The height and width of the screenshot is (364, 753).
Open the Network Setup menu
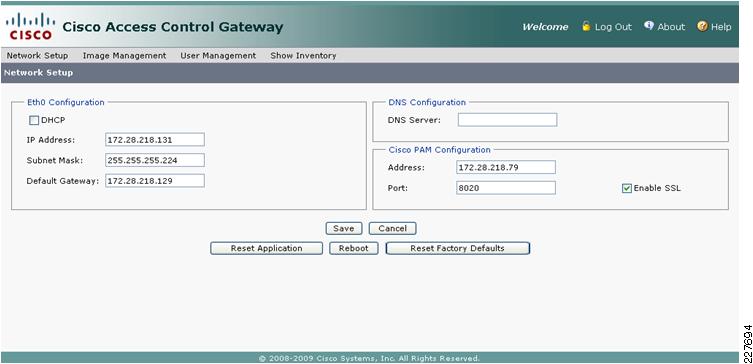coord(37,56)
